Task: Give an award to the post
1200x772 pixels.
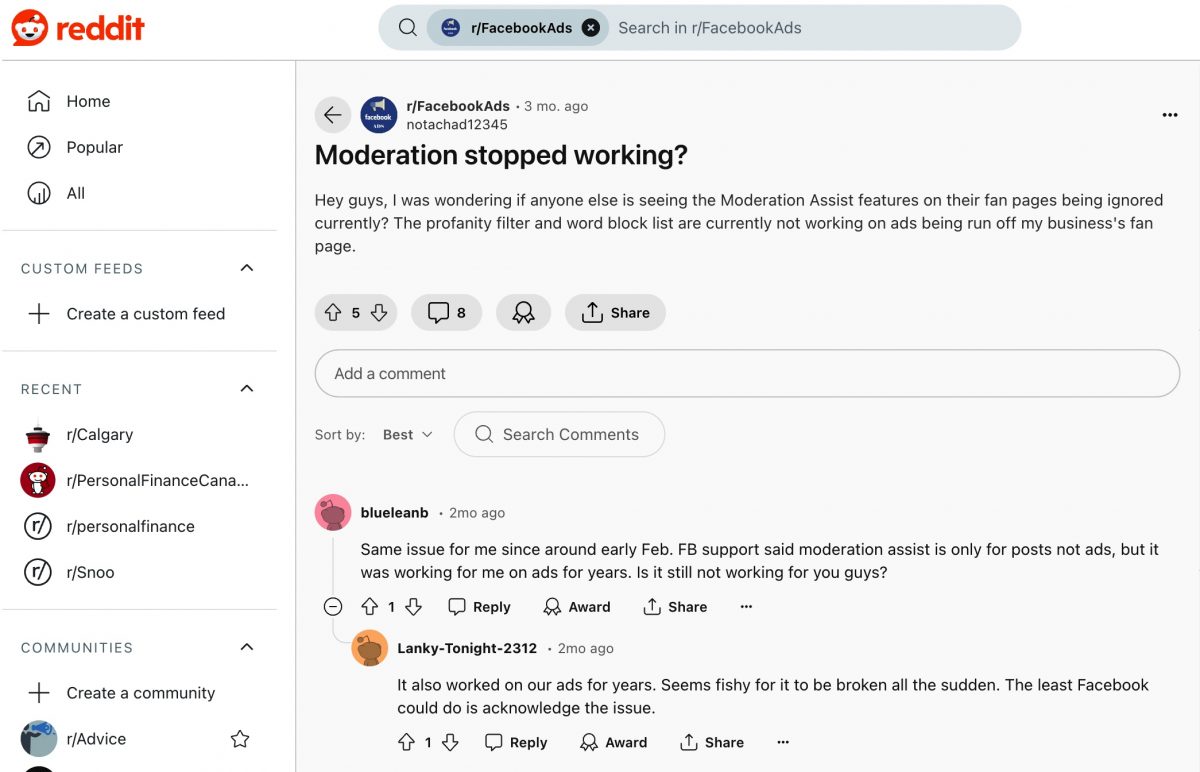Action: click(523, 313)
